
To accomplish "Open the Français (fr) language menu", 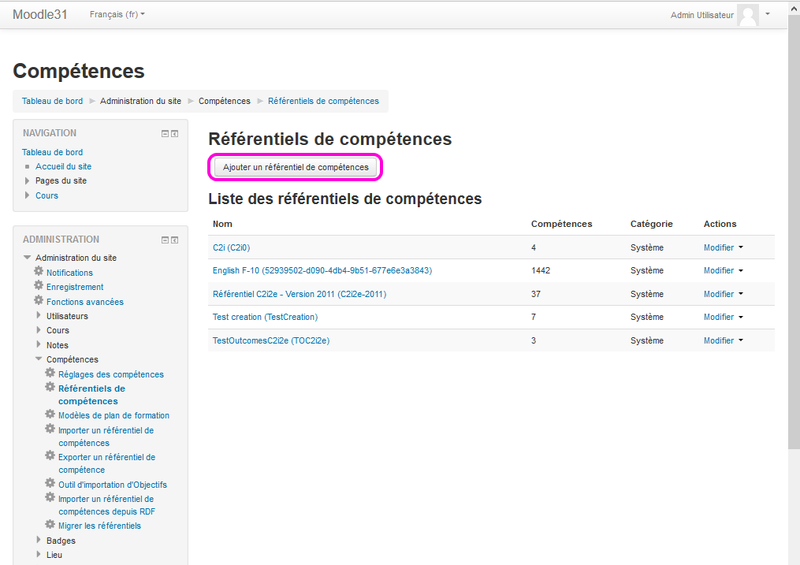I will 117,15.
